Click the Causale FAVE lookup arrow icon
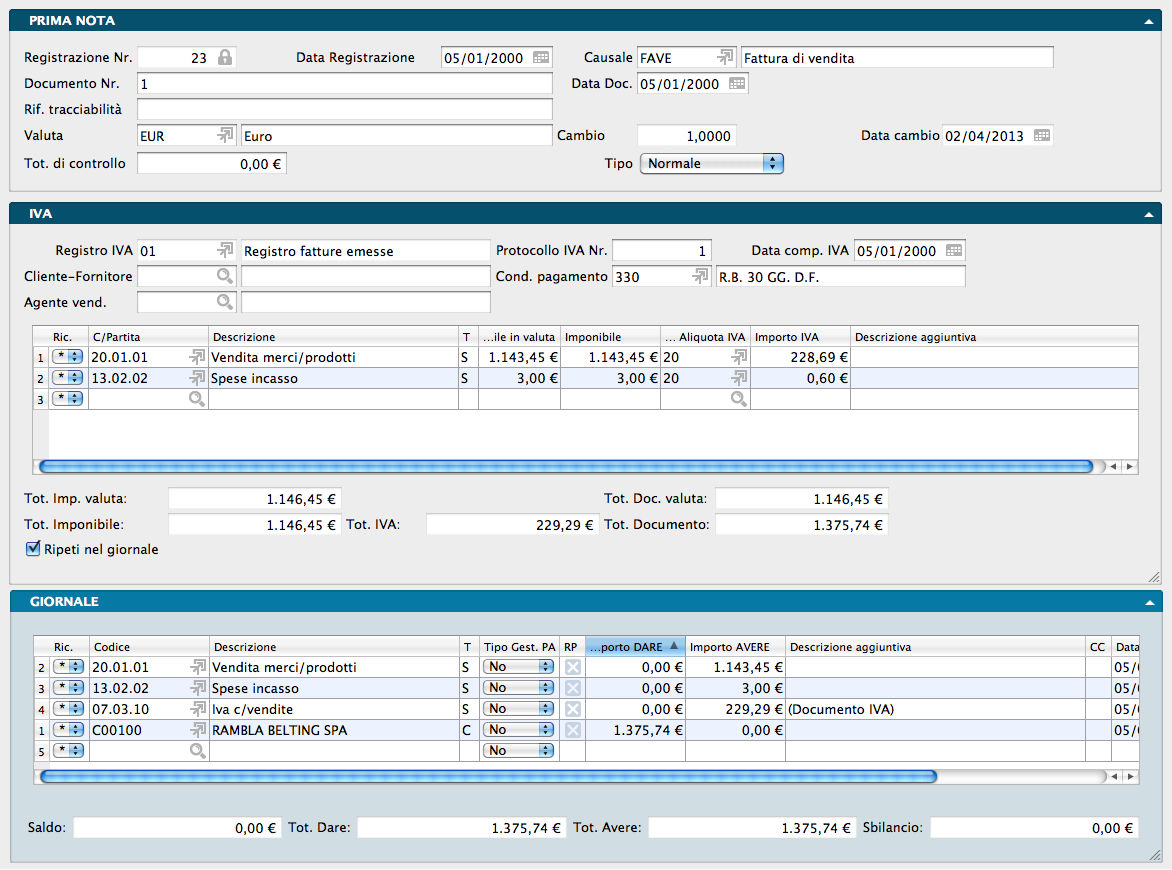Screen dimensions: 1172x870 (x=725, y=58)
